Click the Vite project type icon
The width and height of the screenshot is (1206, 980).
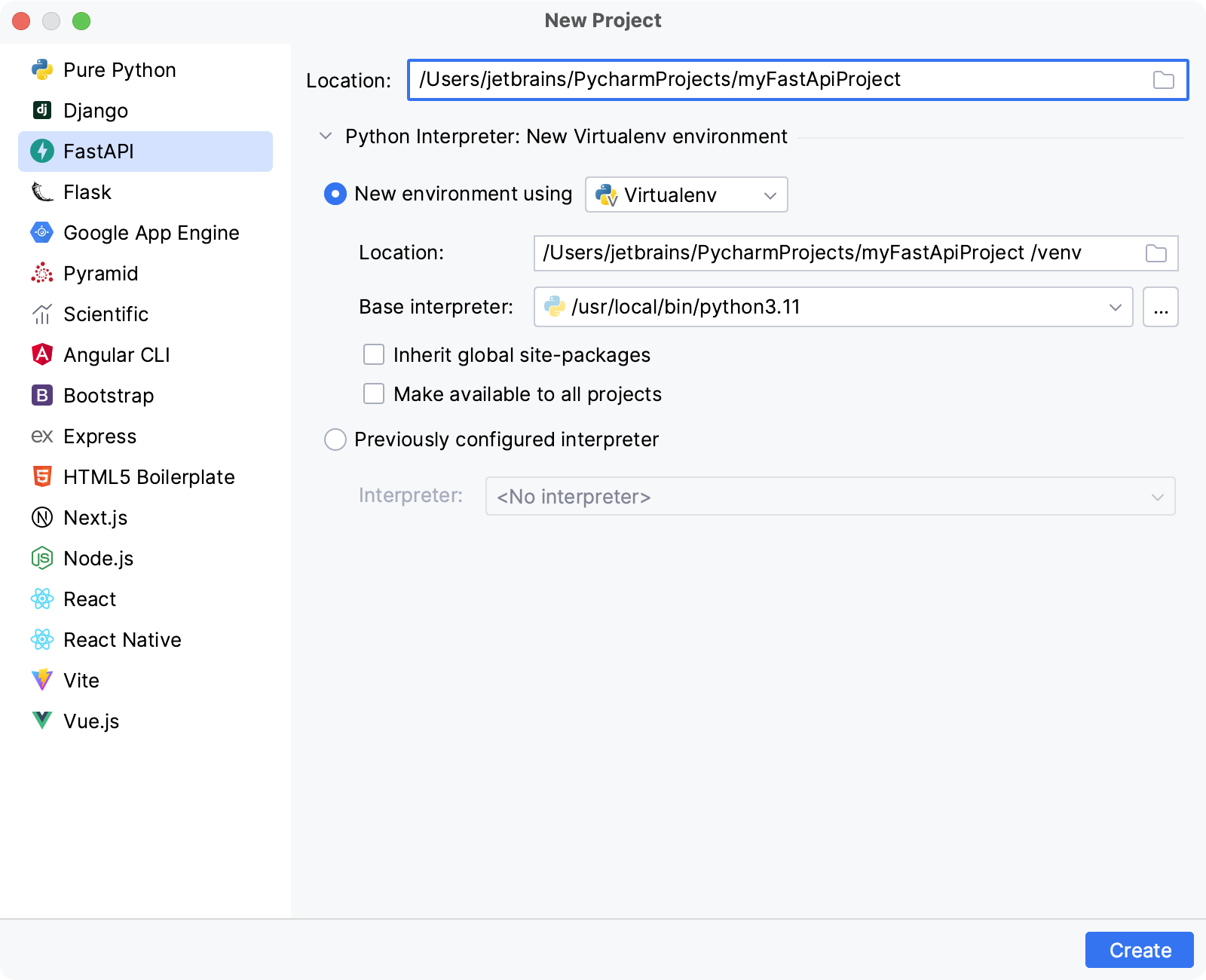(42, 680)
